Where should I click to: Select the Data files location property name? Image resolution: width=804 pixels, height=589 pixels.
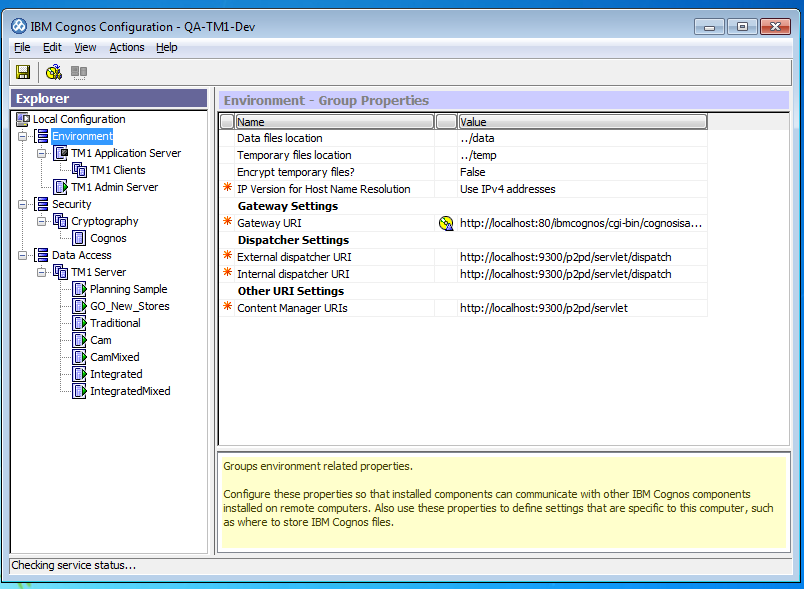pos(279,138)
